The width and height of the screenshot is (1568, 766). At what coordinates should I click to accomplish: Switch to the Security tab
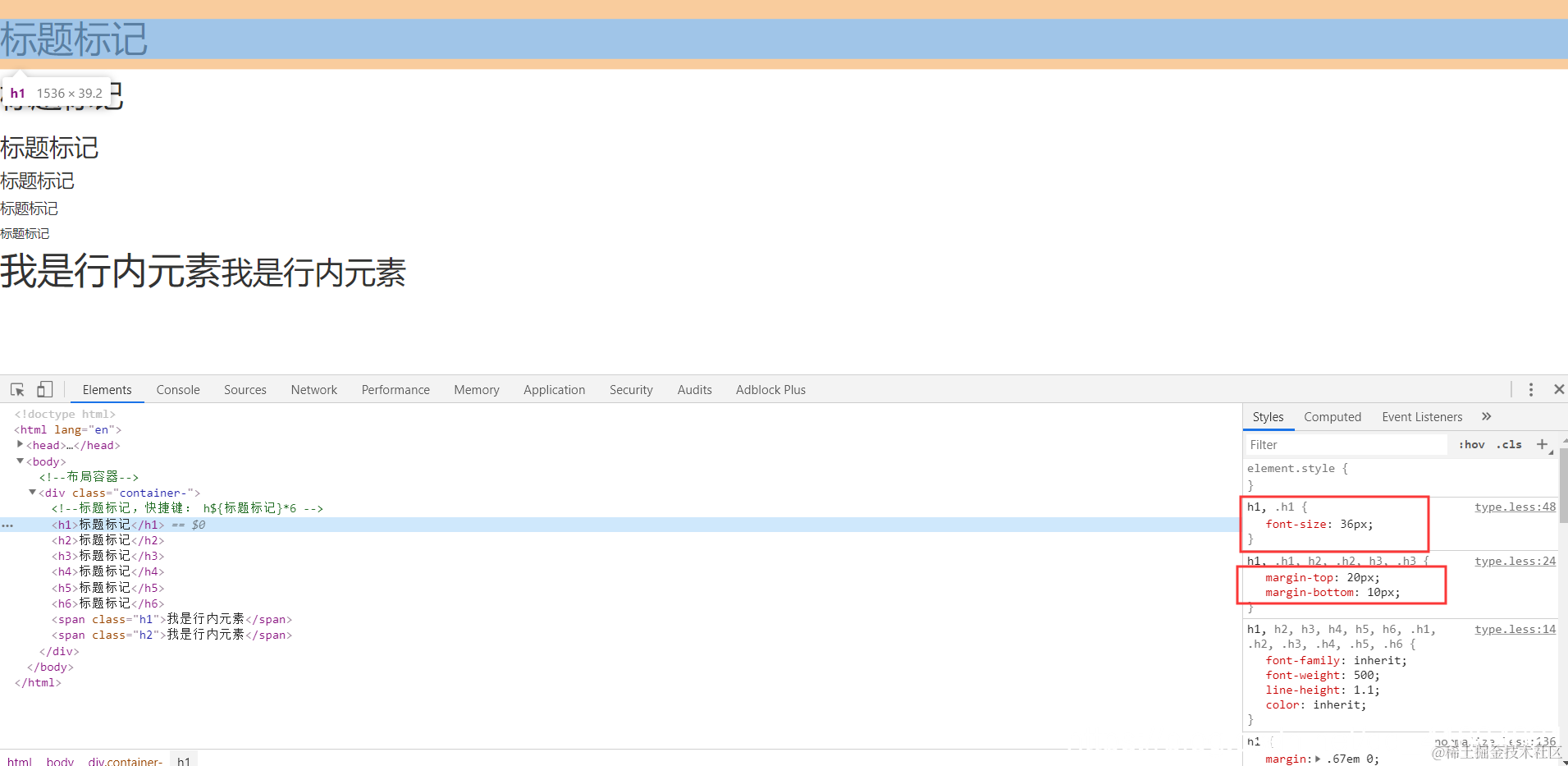coord(631,390)
